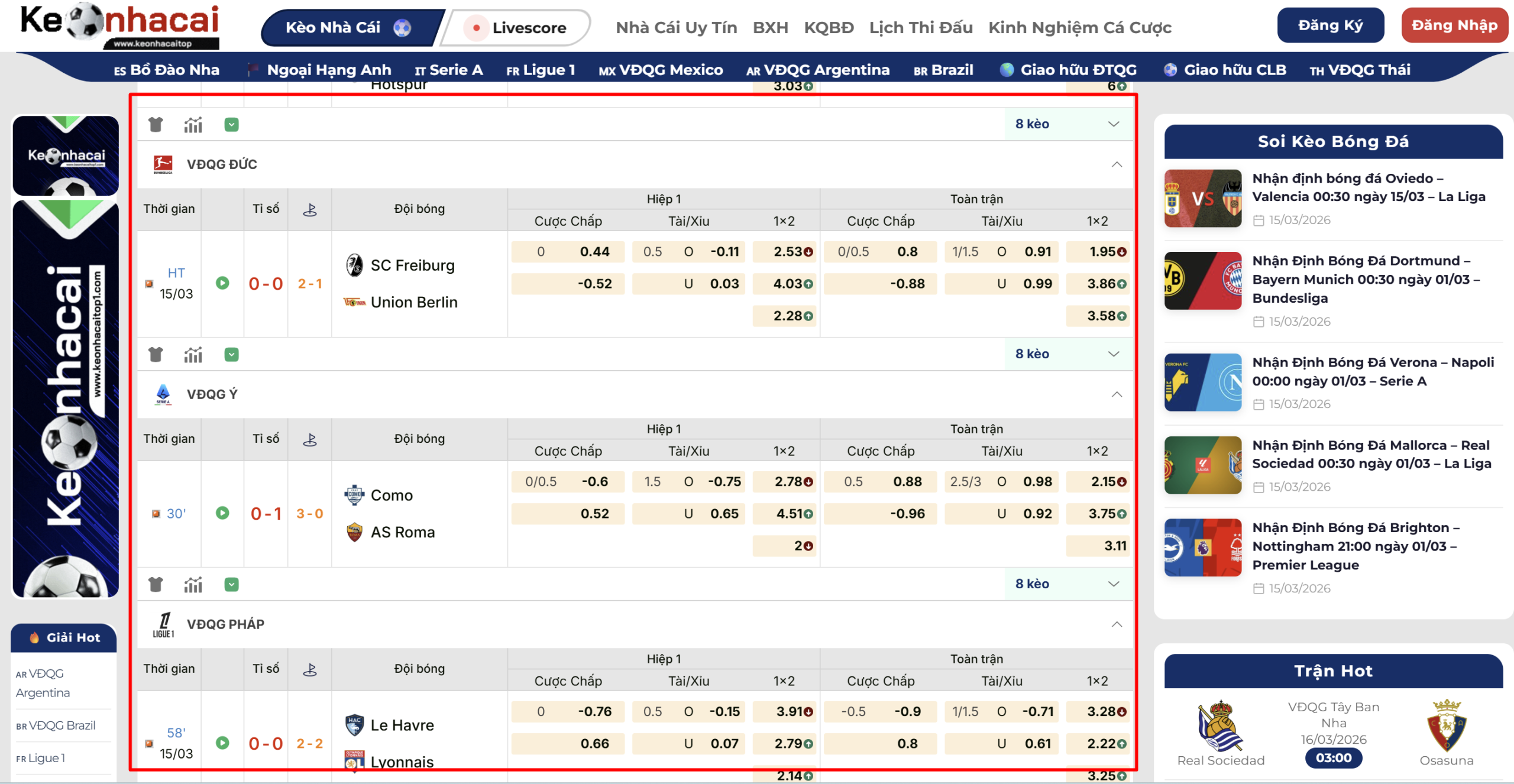Click jersey icon under SC Freiburg match

click(156, 354)
